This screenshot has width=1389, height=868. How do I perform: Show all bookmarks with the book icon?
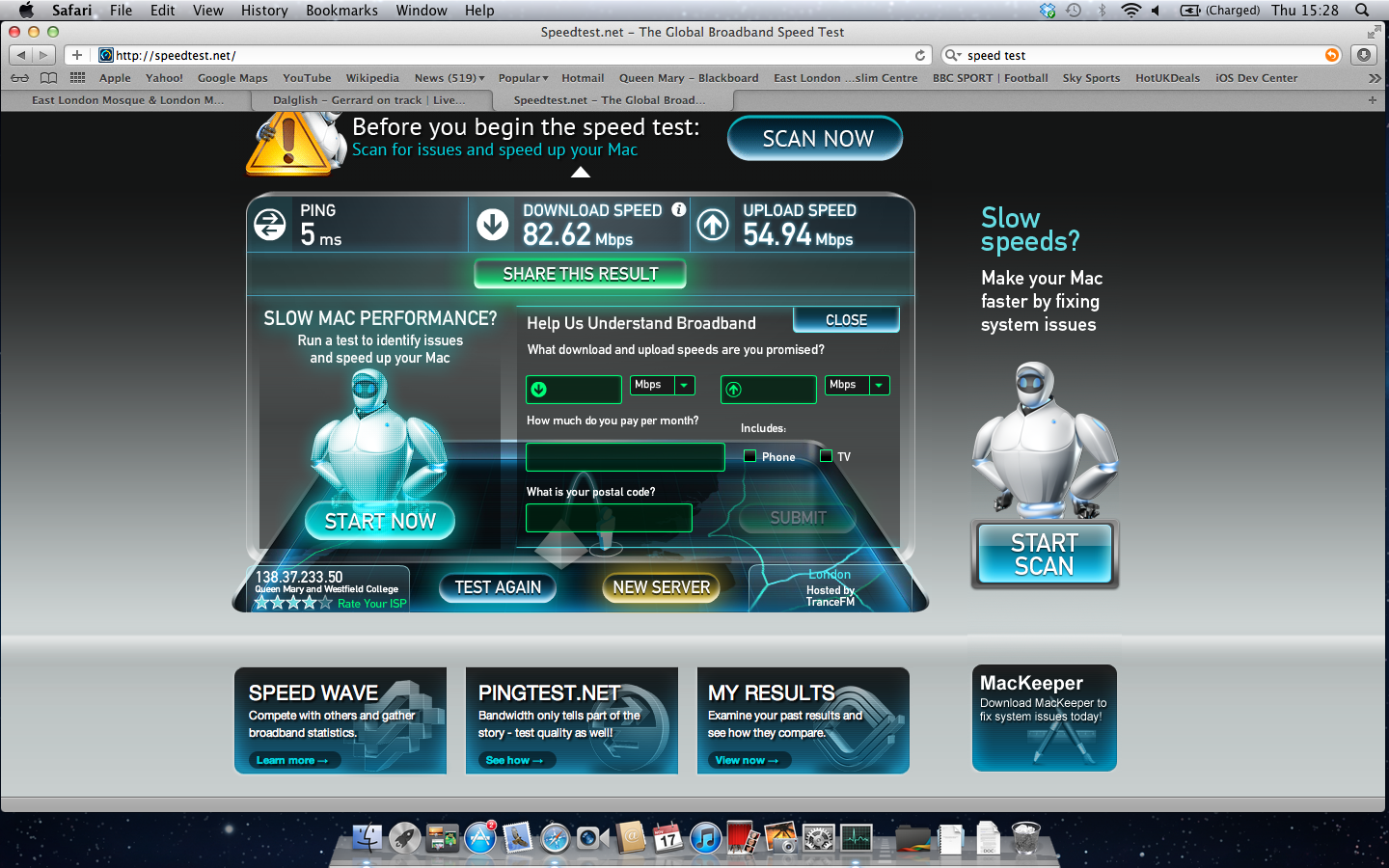[48, 78]
